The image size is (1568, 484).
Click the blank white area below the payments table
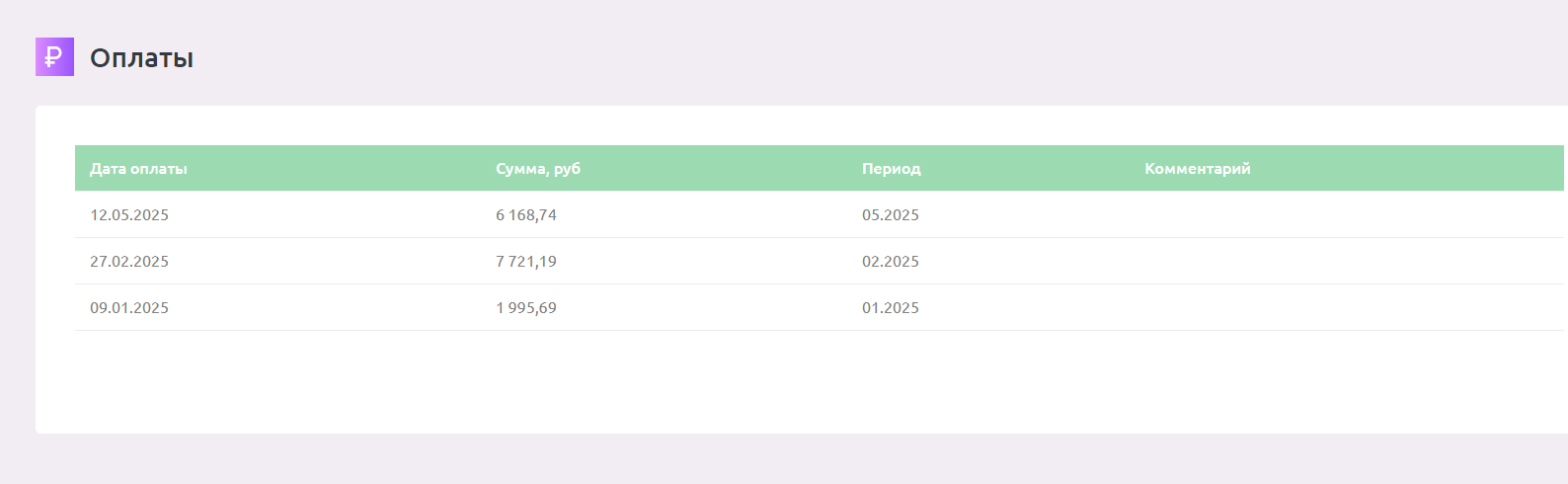click(790, 383)
